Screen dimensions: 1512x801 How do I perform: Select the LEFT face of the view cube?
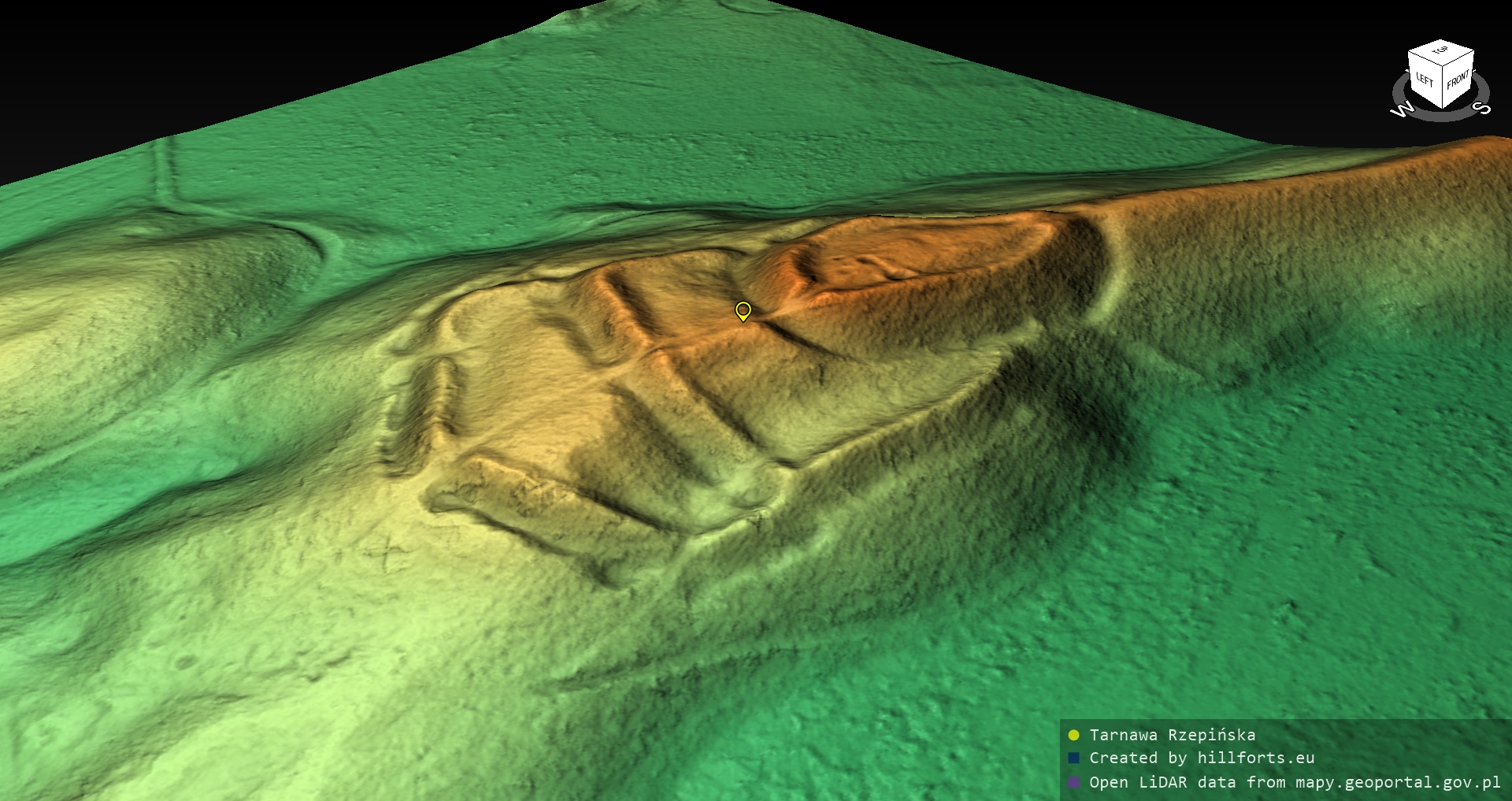point(1425,80)
